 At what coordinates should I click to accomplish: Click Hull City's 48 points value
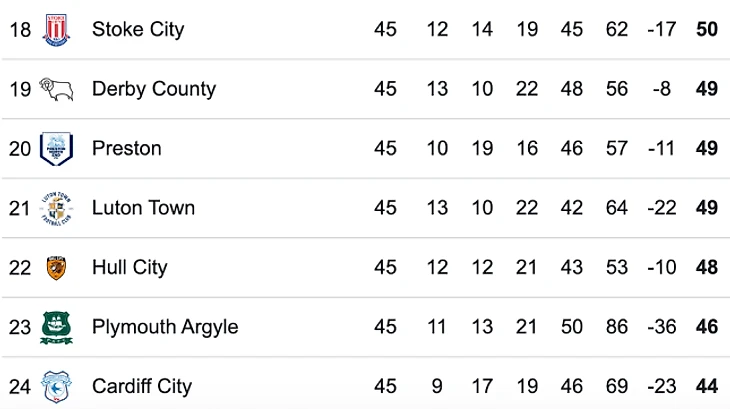(707, 268)
